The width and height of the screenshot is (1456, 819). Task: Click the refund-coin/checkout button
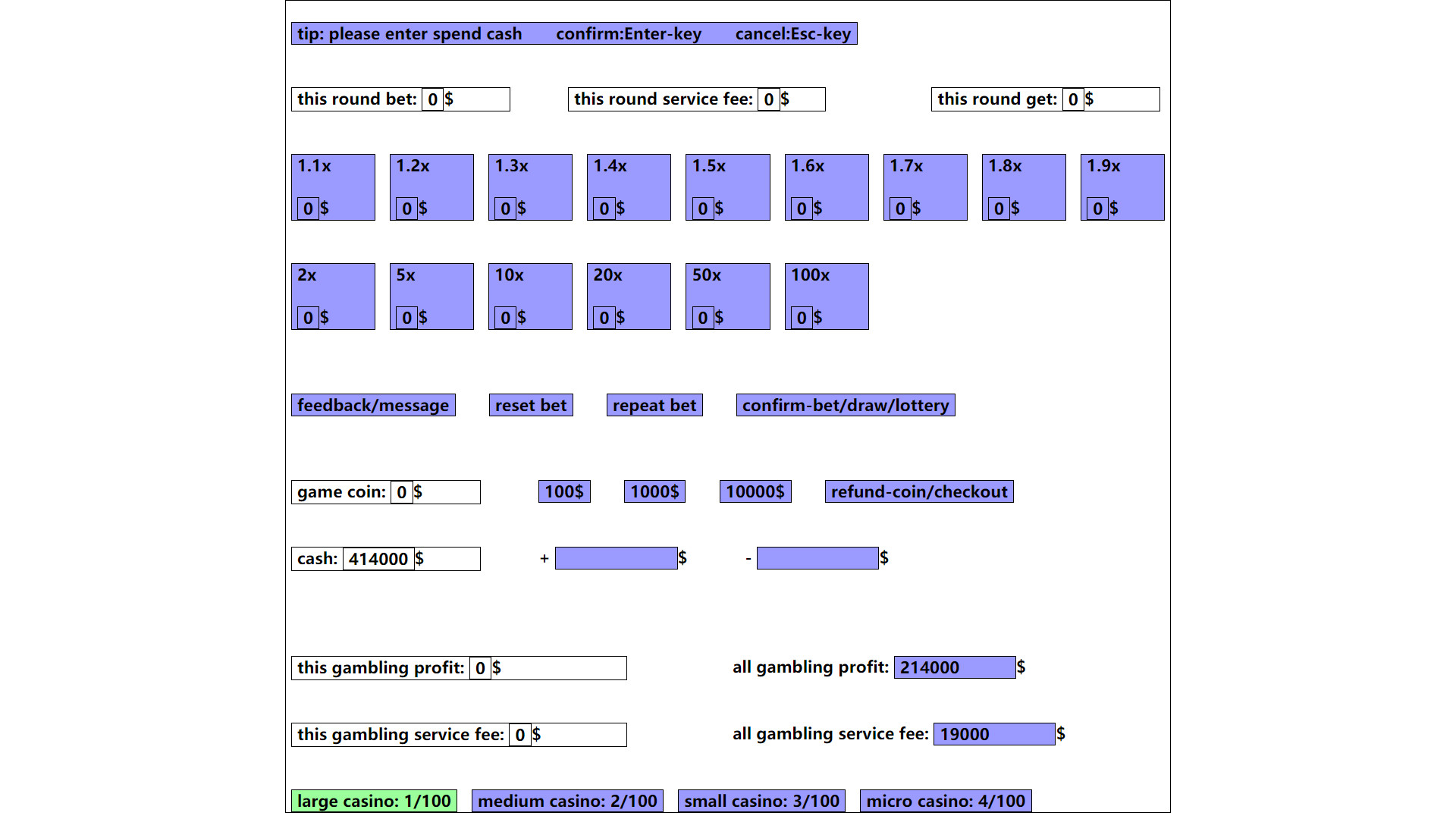[x=919, y=491]
